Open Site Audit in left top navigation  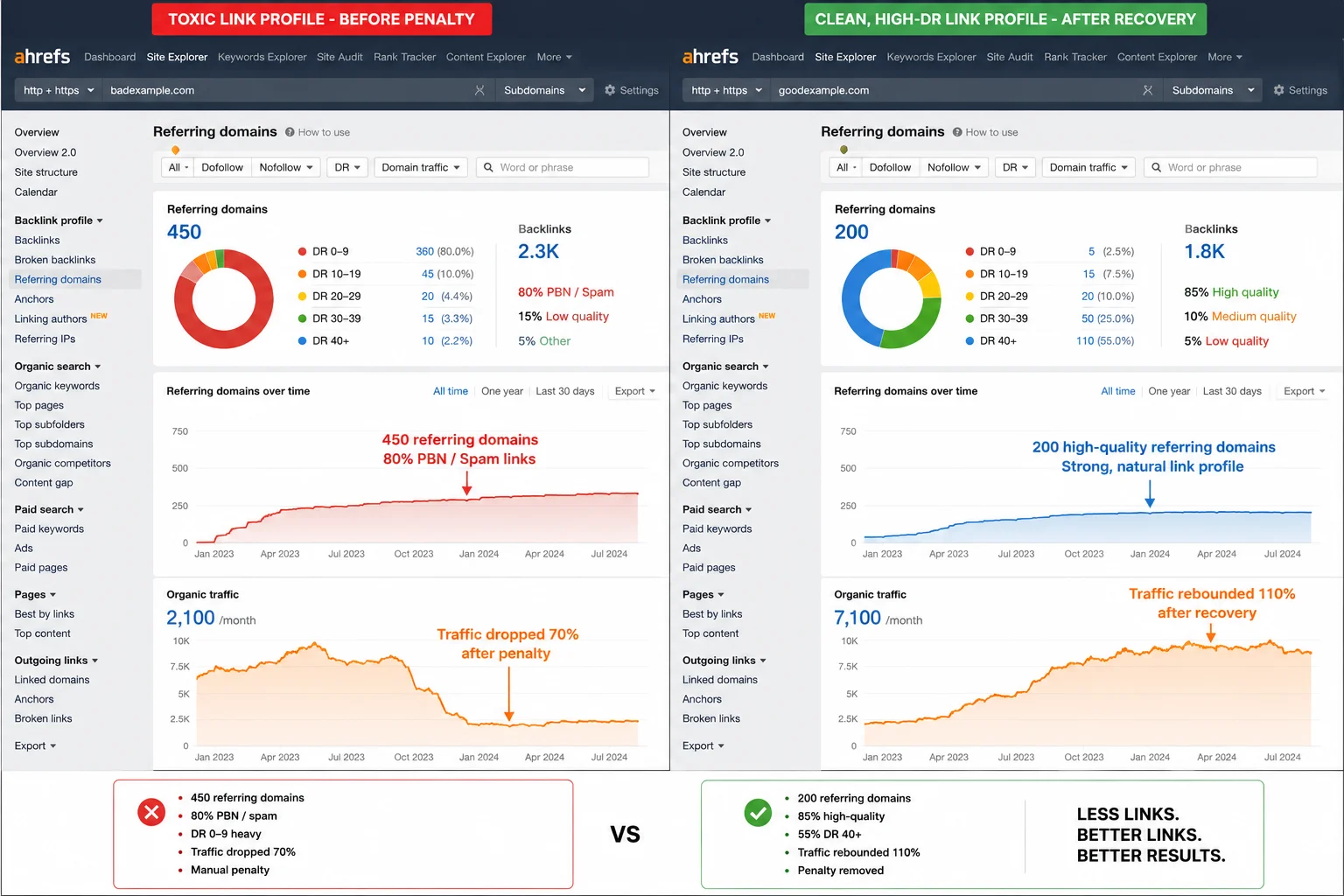tap(339, 57)
